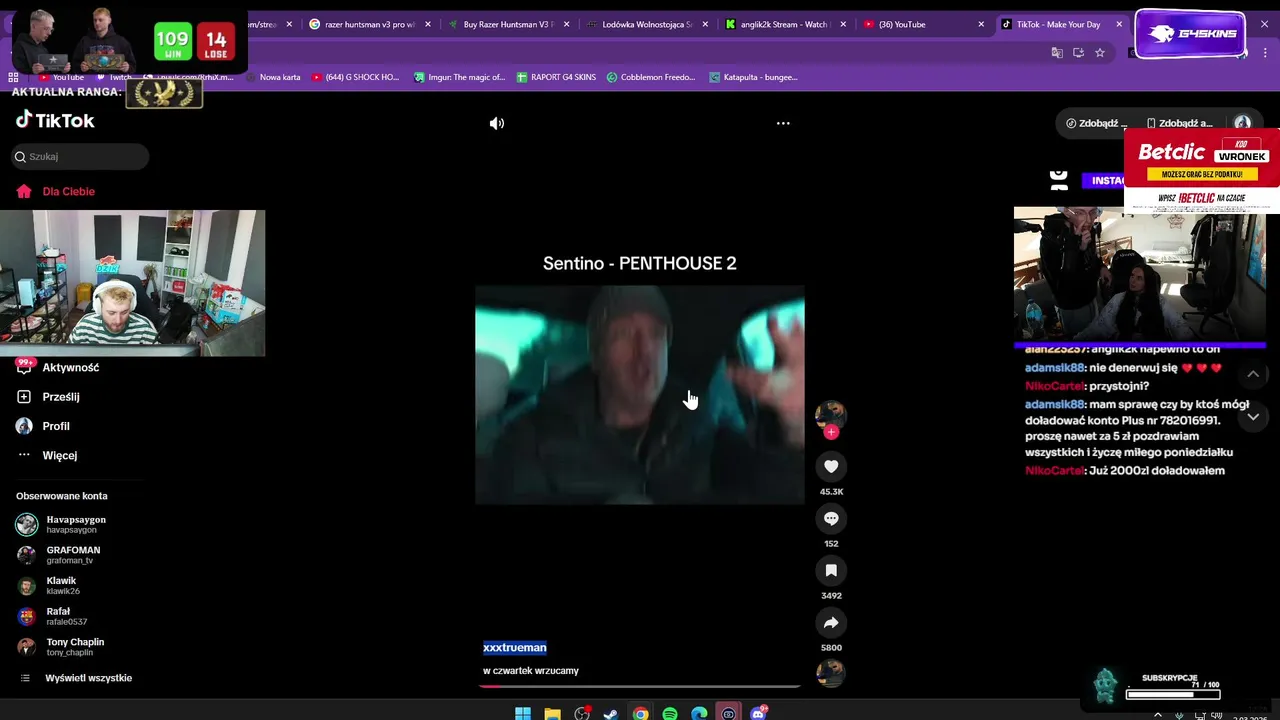Open the three-dot video options menu
The height and width of the screenshot is (720, 1280).
(x=783, y=123)
